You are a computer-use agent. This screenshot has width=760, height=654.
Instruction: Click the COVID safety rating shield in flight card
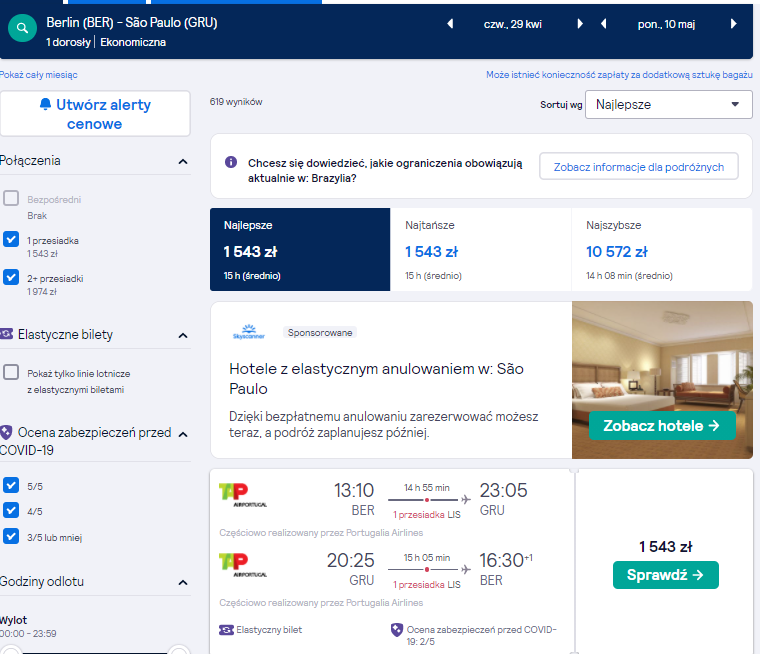click(396, 630)
